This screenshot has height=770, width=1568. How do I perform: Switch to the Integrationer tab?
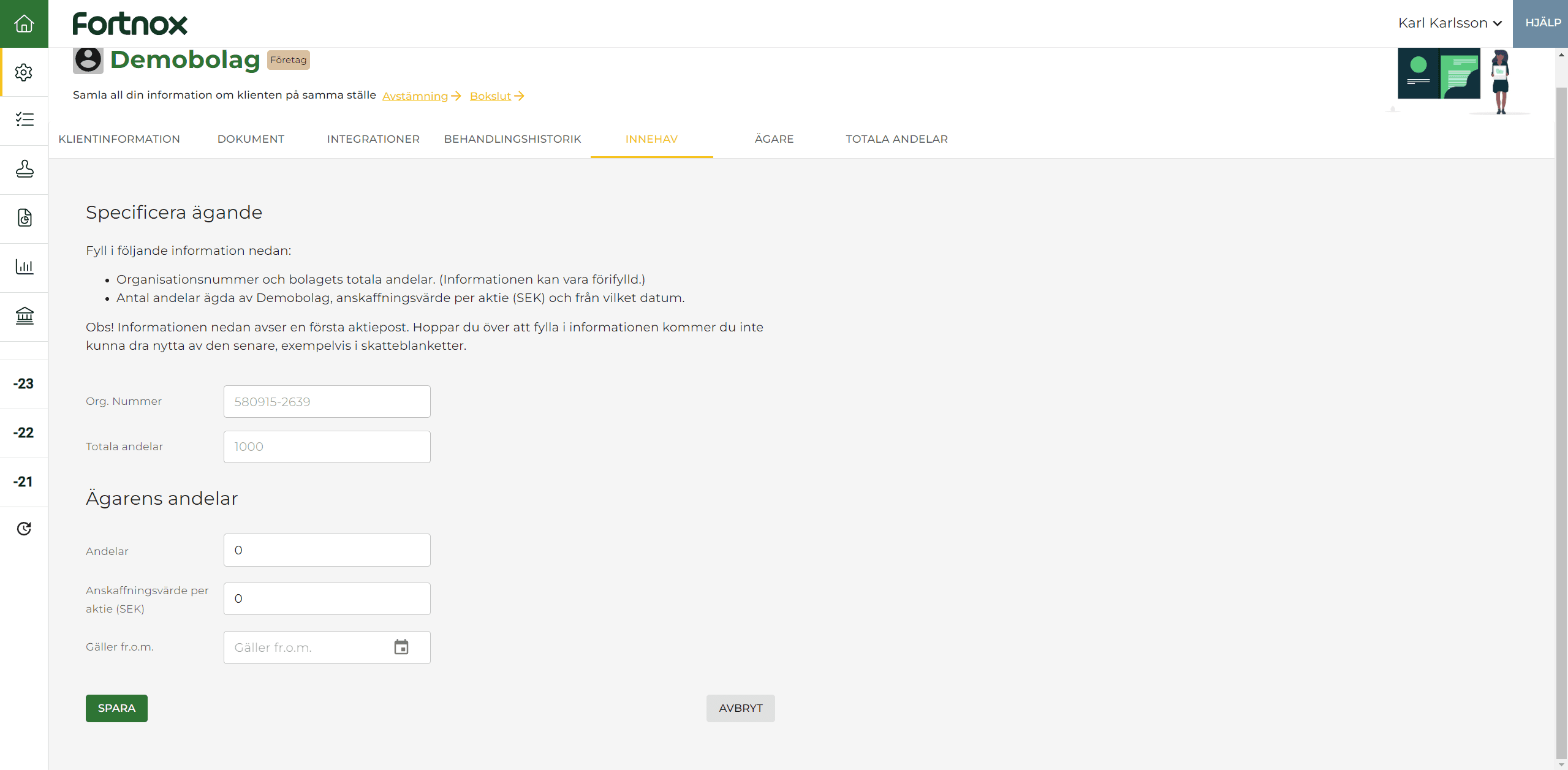point(373,139)
